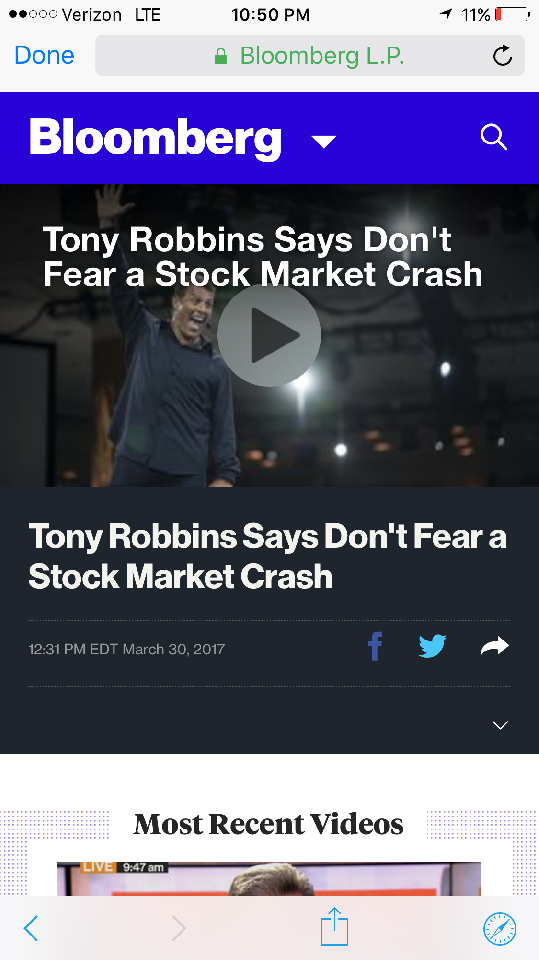
Task: Tap the Bloomberg L.P. address bar
Action: [x=309, y=56]
